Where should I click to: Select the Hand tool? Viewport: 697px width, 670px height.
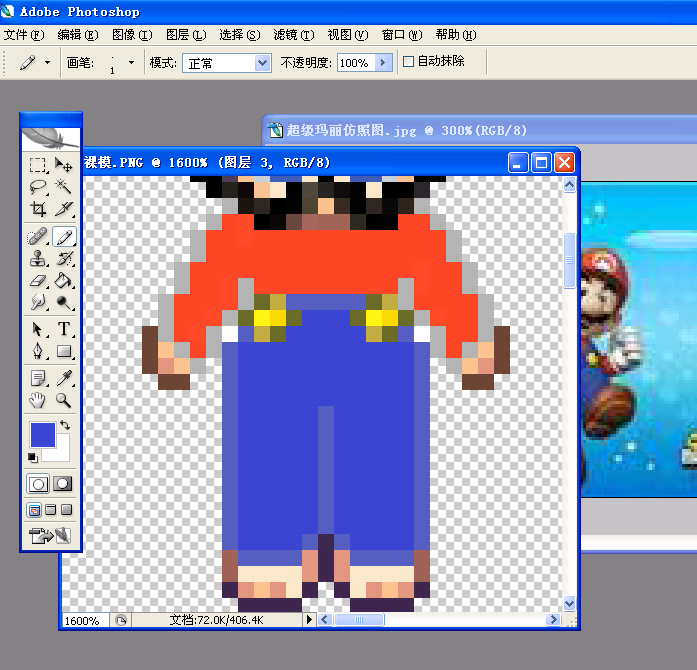(38, 400)
